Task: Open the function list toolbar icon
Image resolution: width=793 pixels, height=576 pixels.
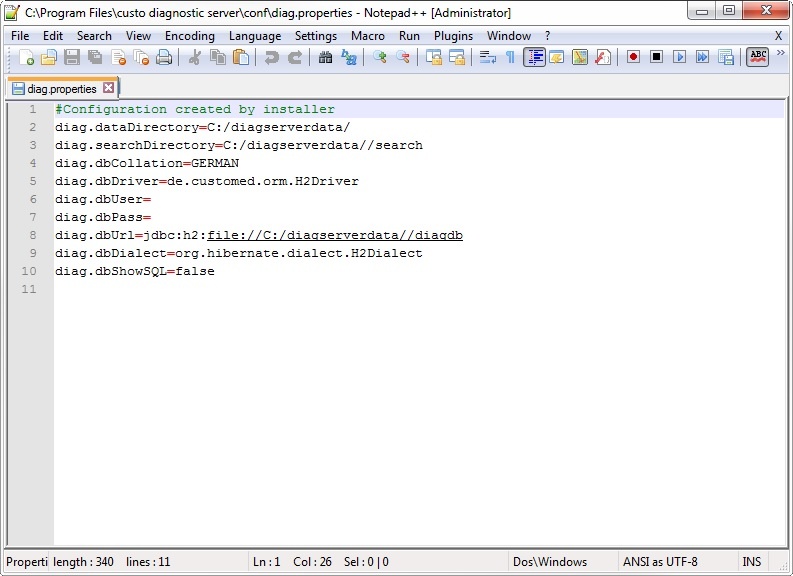Action: click(x=603, y=57)
